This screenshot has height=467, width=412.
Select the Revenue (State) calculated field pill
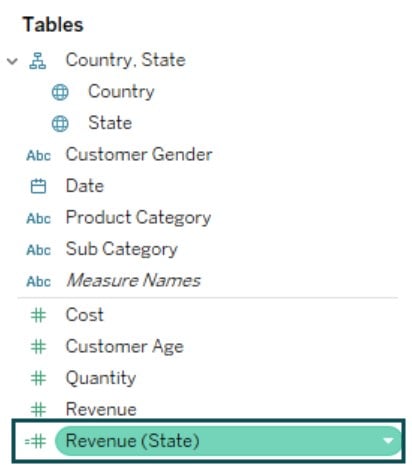pyautogui.click(x=229, y=441)
